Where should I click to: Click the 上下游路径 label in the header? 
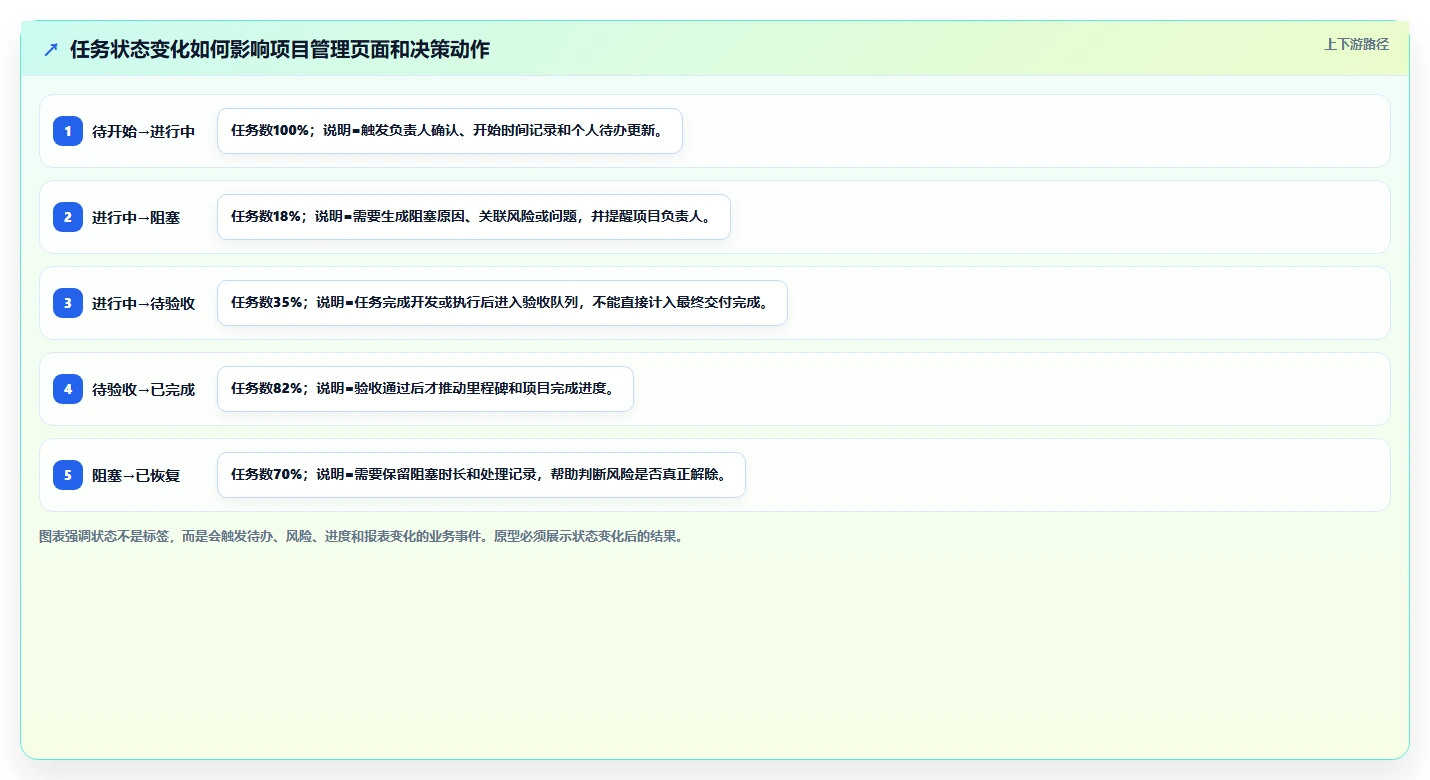click(1356, 44)
